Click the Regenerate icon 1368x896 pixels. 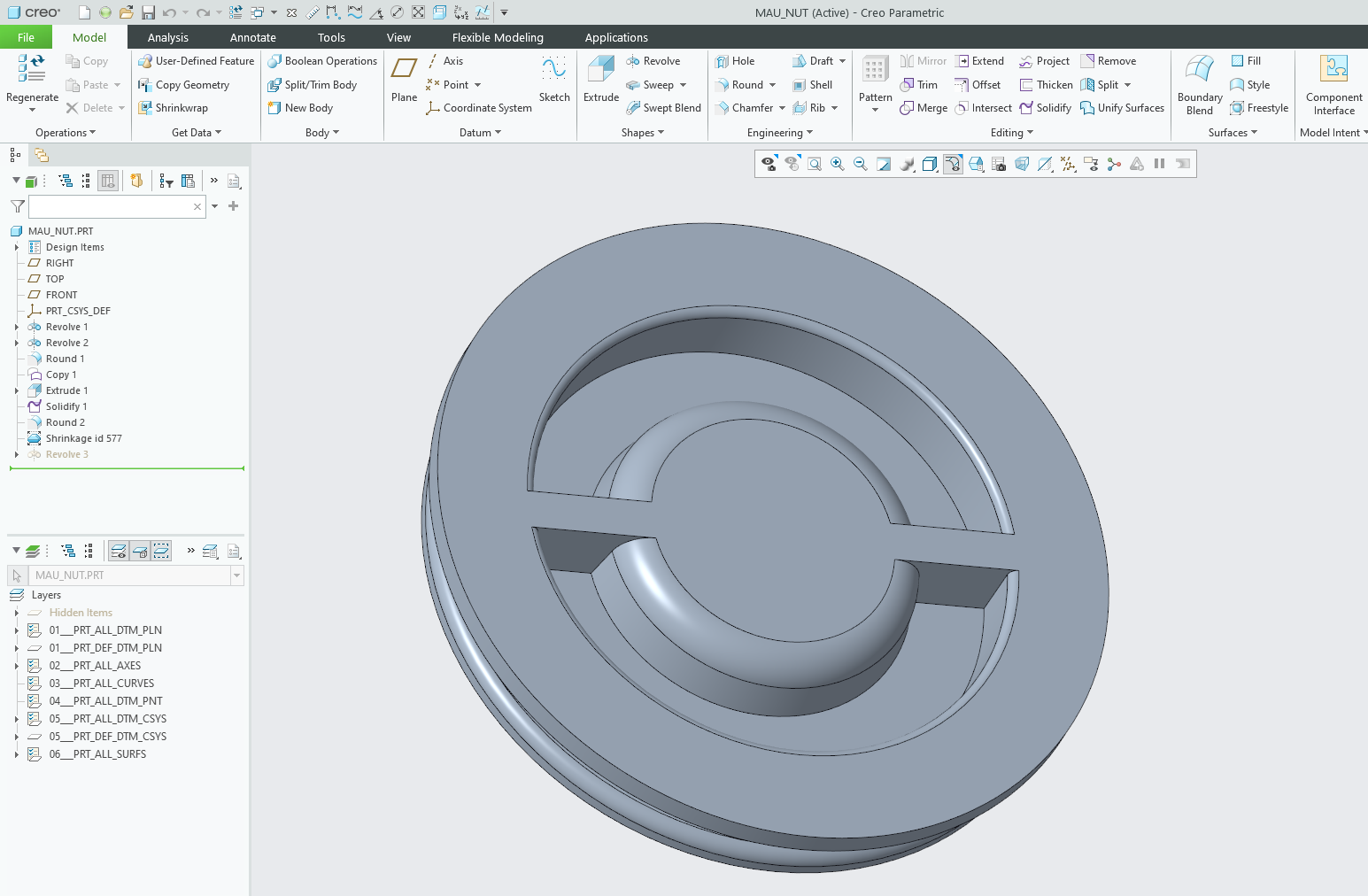coord(32,69)
